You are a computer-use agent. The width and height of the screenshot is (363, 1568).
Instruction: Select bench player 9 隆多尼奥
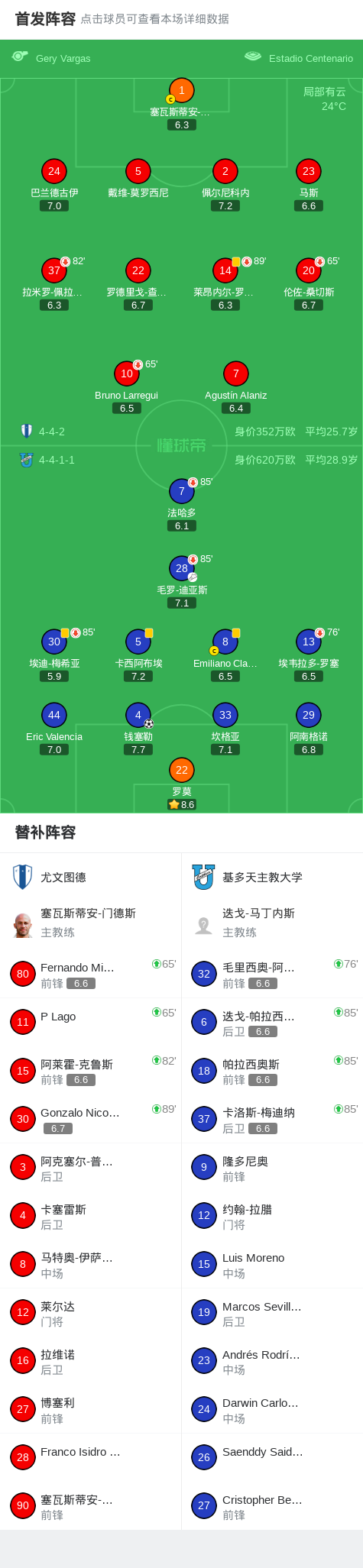point(272,1168)
